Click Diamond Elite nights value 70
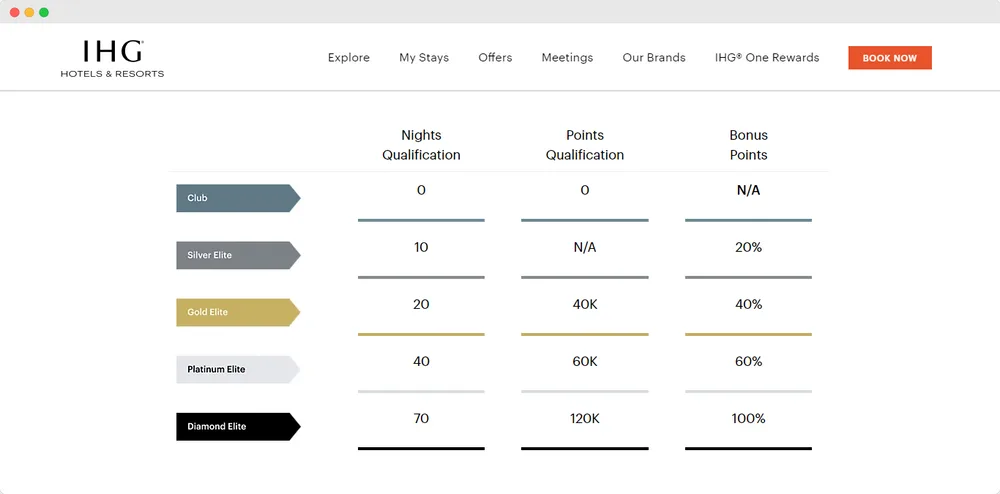Viewport: 1000px width, 494px height. tap(421, 418)
